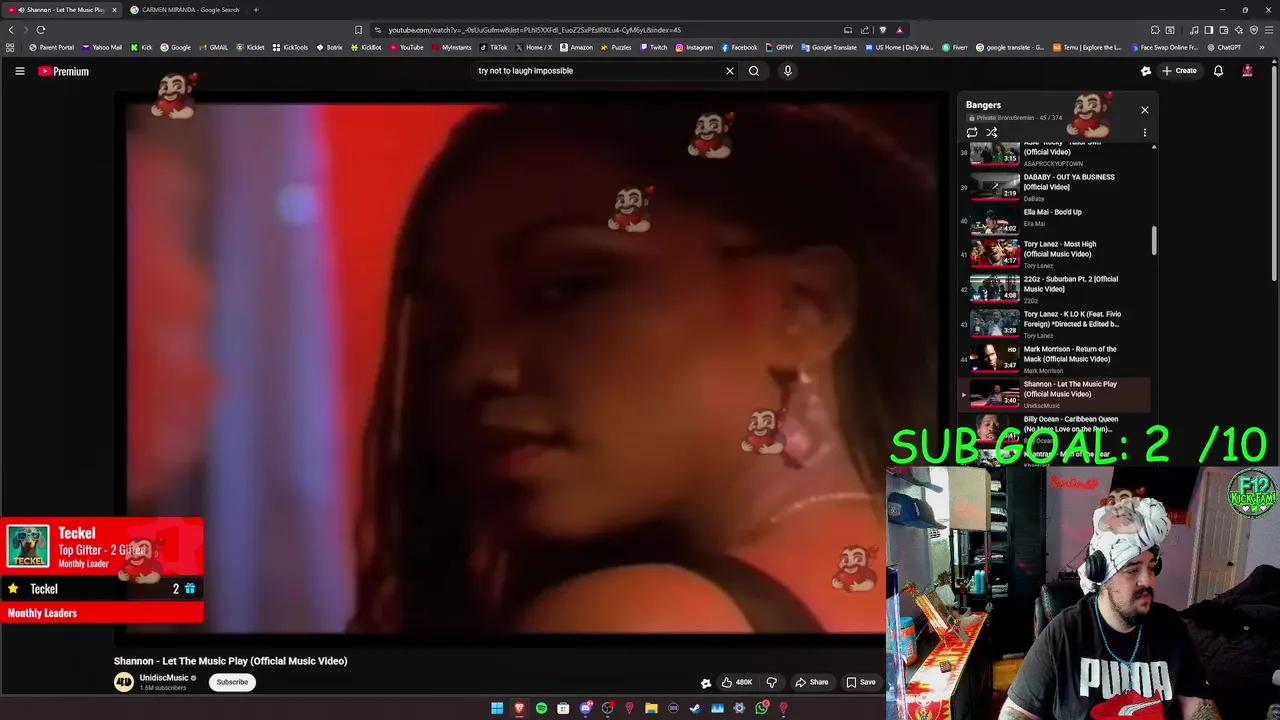Open the Yahoo Mail bookmark
The width and height of the screenshot is (1280, 720).
pyautogui.click(x=102, y=47)
